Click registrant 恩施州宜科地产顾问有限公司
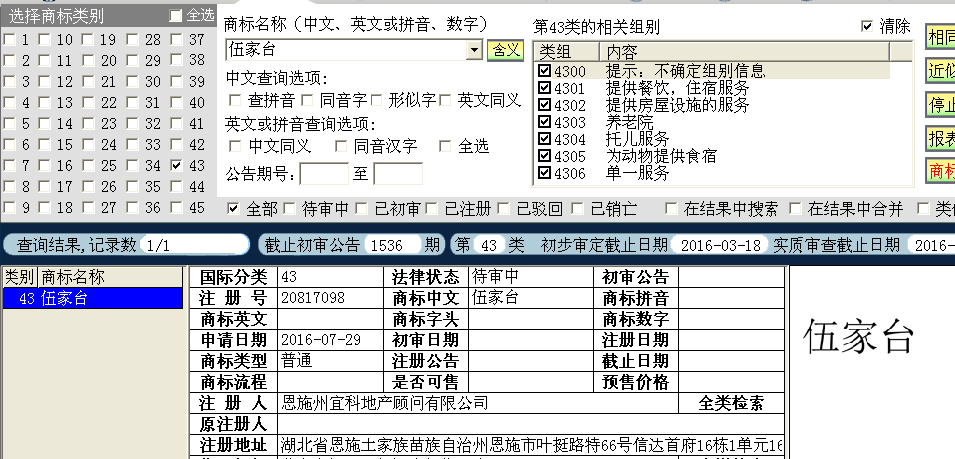 (x=385, y=402)
